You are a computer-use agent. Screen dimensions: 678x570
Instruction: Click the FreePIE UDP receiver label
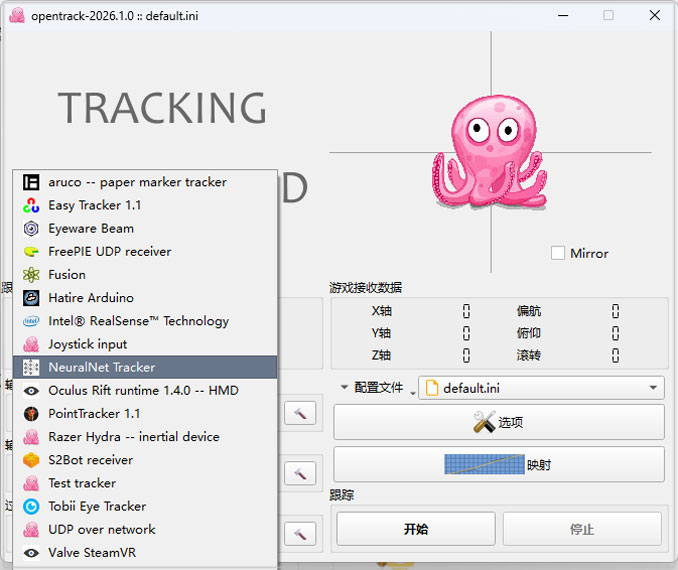[x=110, y=252]
